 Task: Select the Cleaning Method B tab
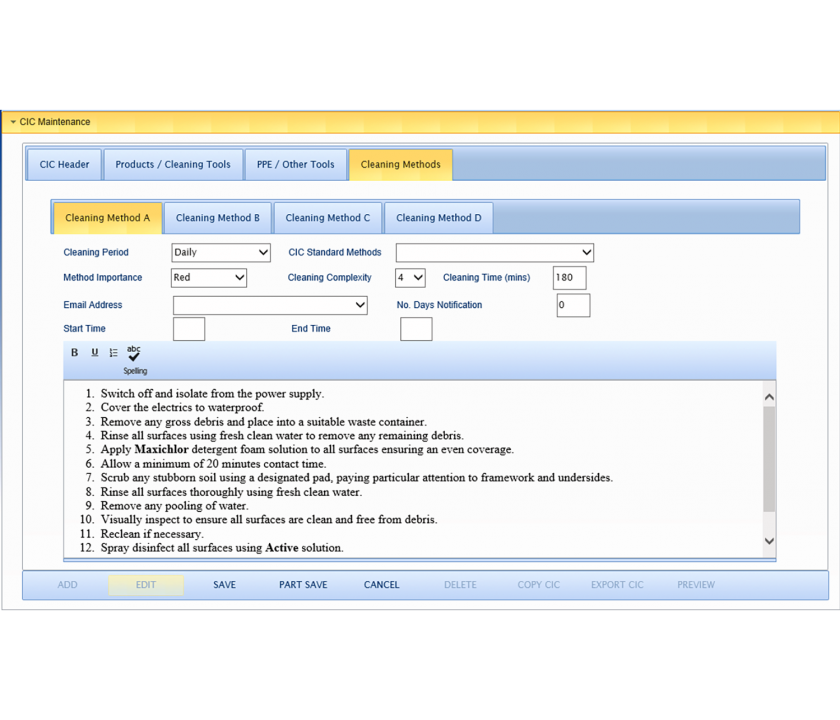[218, 218]
